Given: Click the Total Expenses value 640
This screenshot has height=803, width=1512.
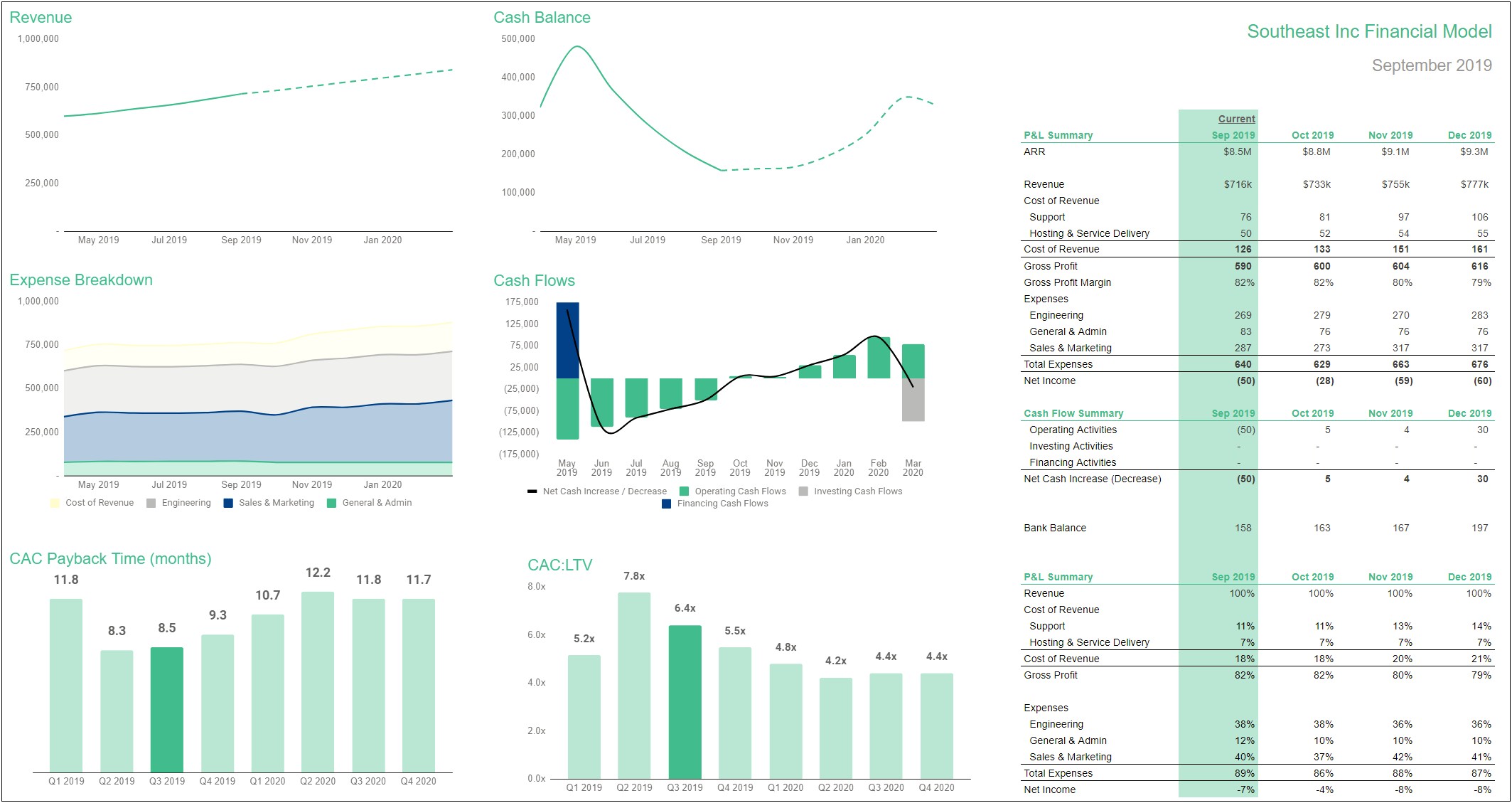Looking at the screenshot, I should [x=1243, y=364].
